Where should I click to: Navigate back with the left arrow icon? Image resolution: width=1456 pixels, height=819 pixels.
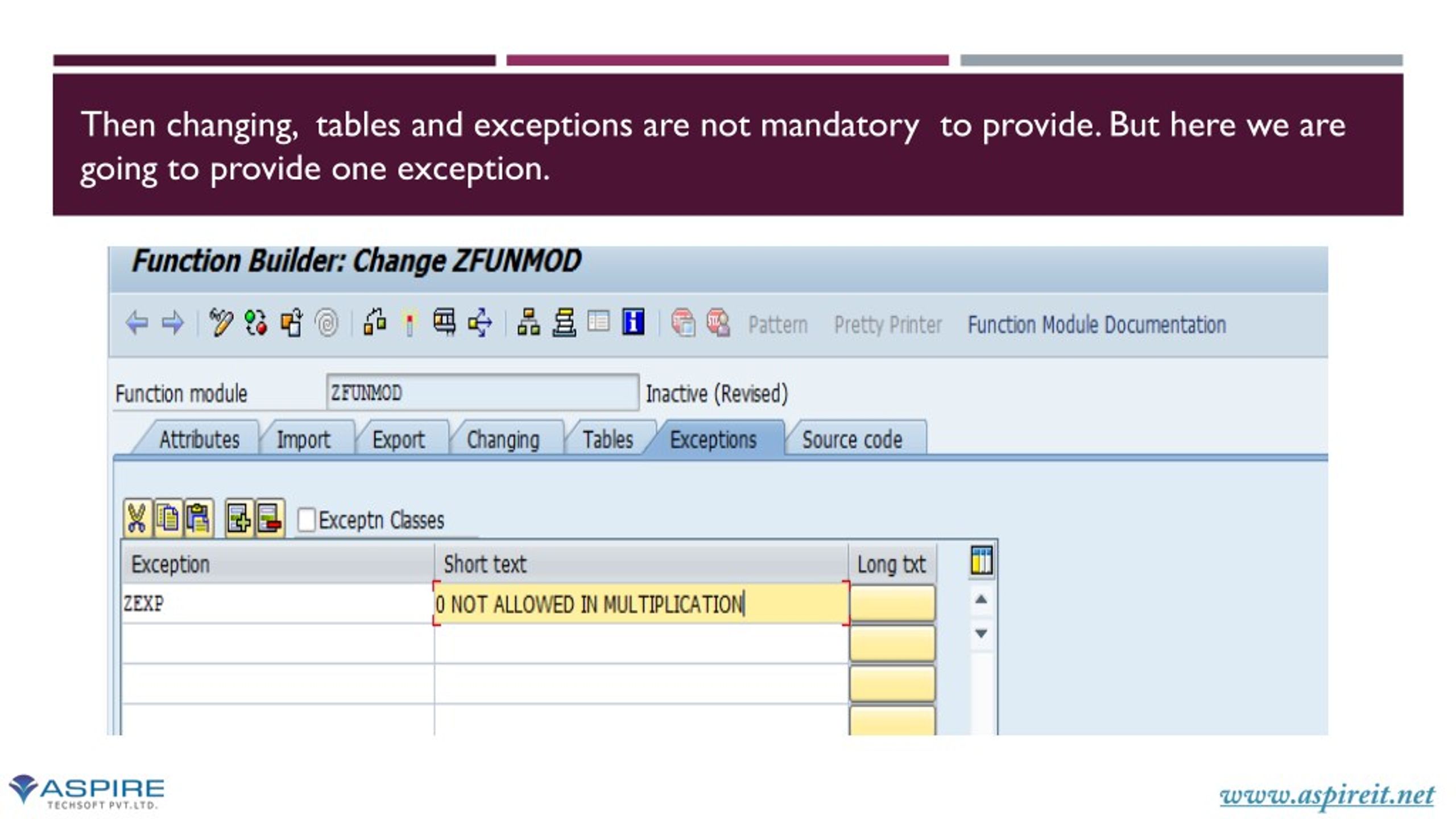136,324
